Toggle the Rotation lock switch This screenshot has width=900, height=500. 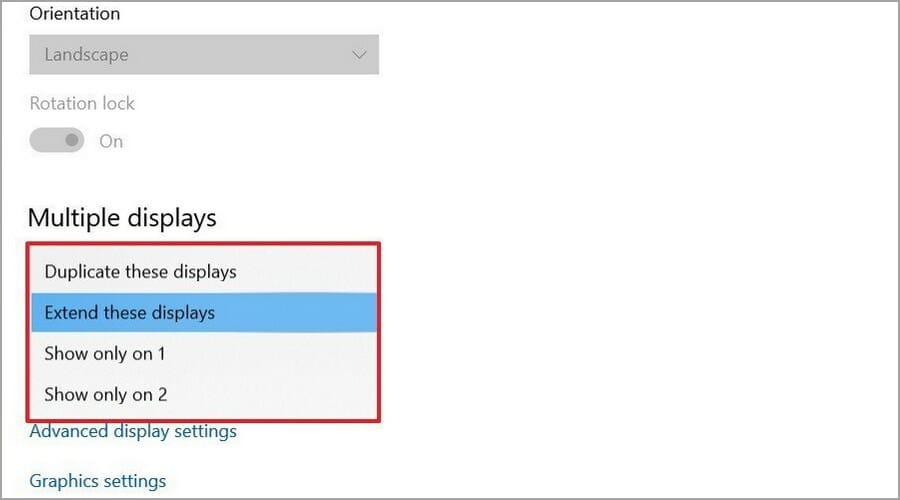click(x=57, y=140)
